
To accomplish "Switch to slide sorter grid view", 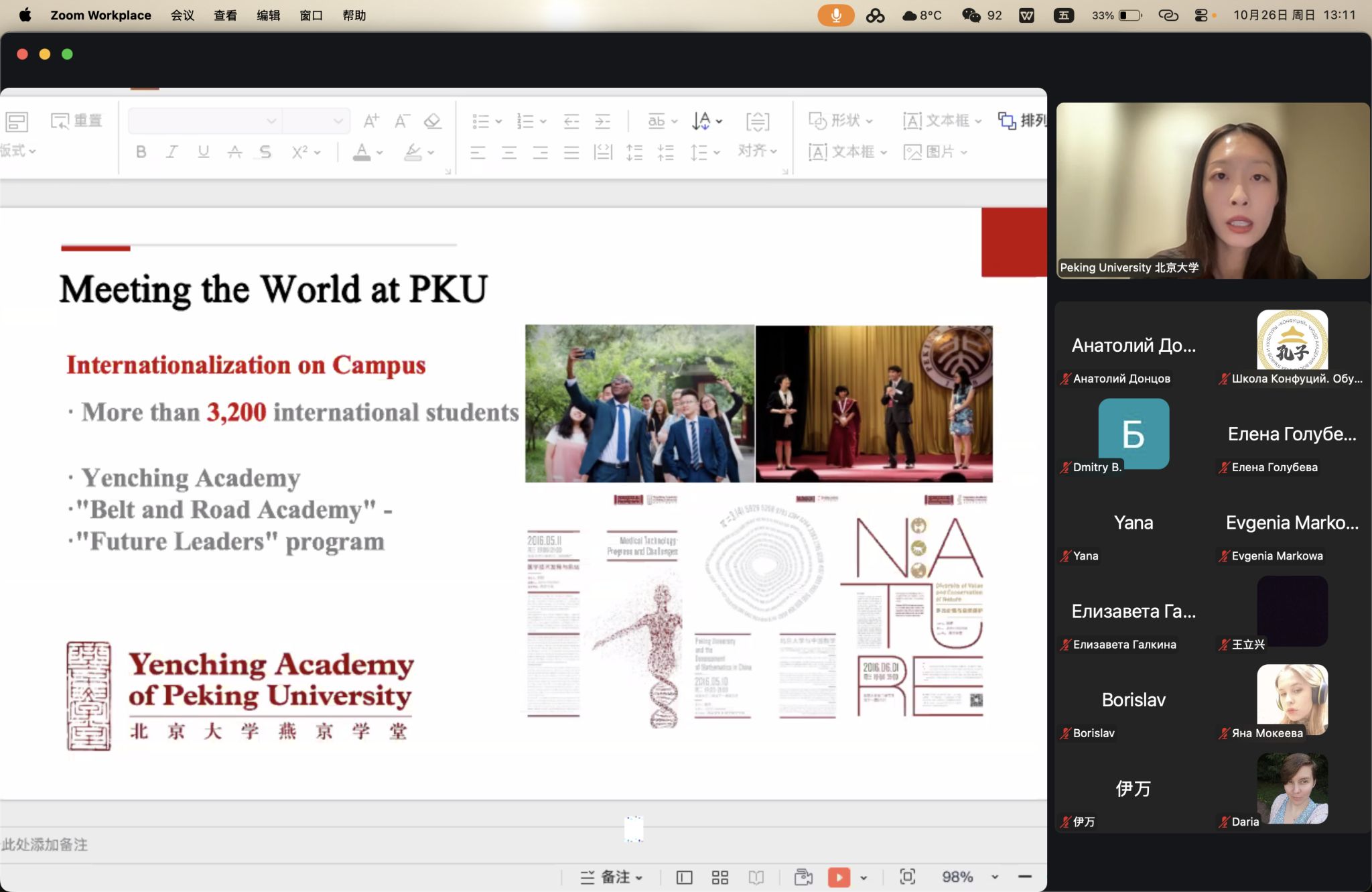I will (x=720, y=877).
